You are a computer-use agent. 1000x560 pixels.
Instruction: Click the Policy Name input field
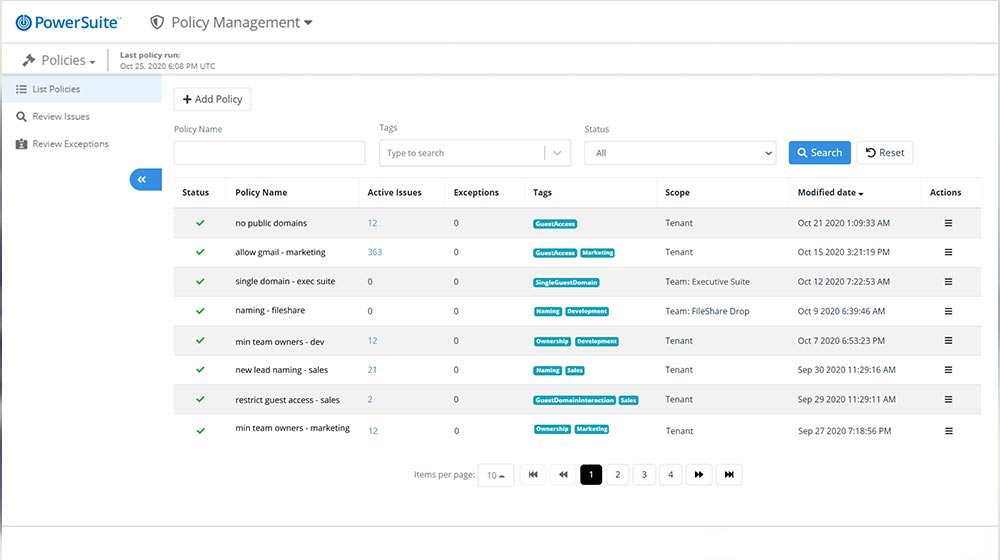pyautogui.click(x=269, y=153)
